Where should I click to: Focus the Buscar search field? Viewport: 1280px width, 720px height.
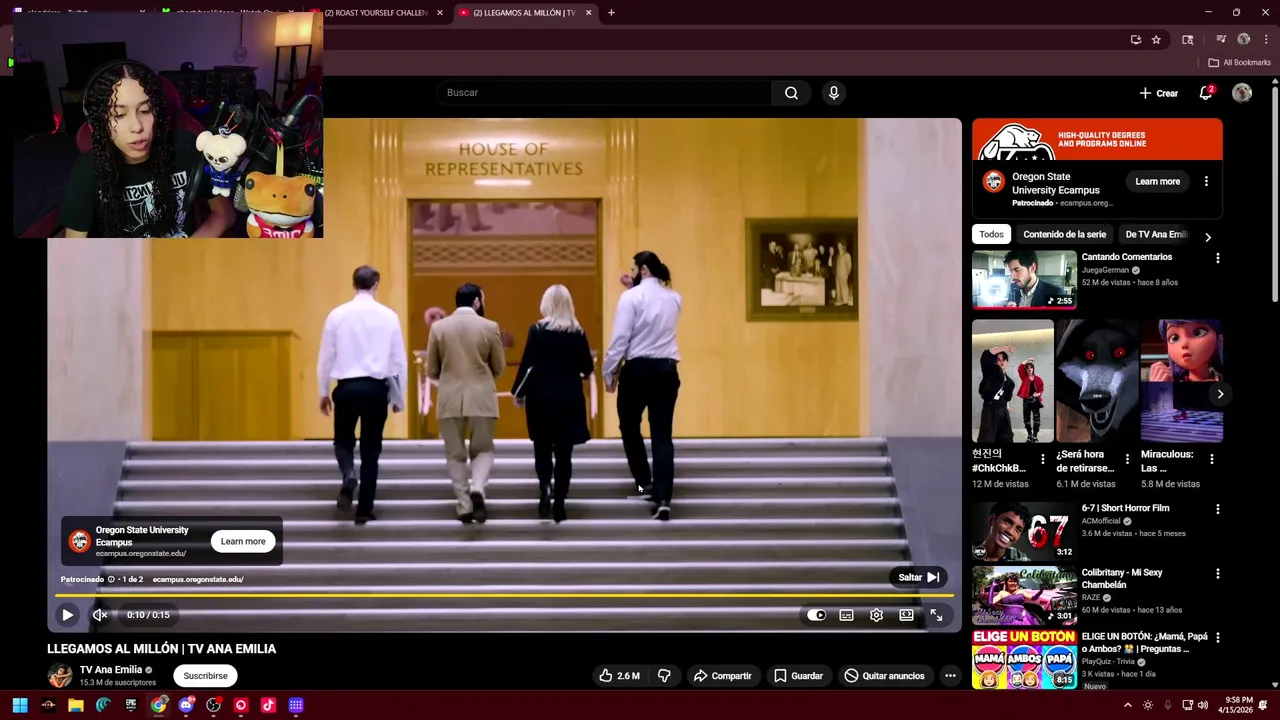(x=604, y=93)
